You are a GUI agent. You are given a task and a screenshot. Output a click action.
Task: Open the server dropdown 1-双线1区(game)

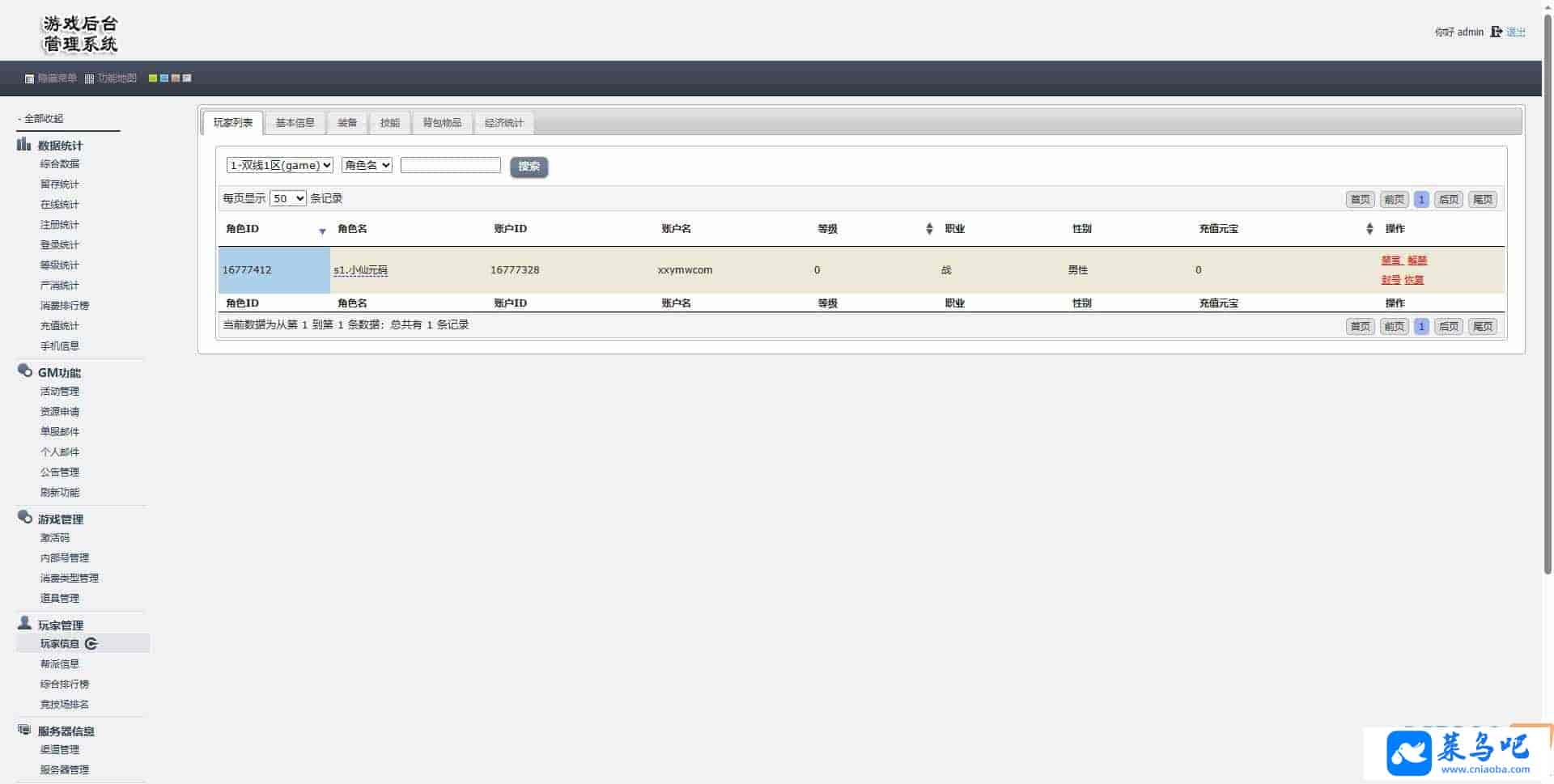[x=280, y=165]
